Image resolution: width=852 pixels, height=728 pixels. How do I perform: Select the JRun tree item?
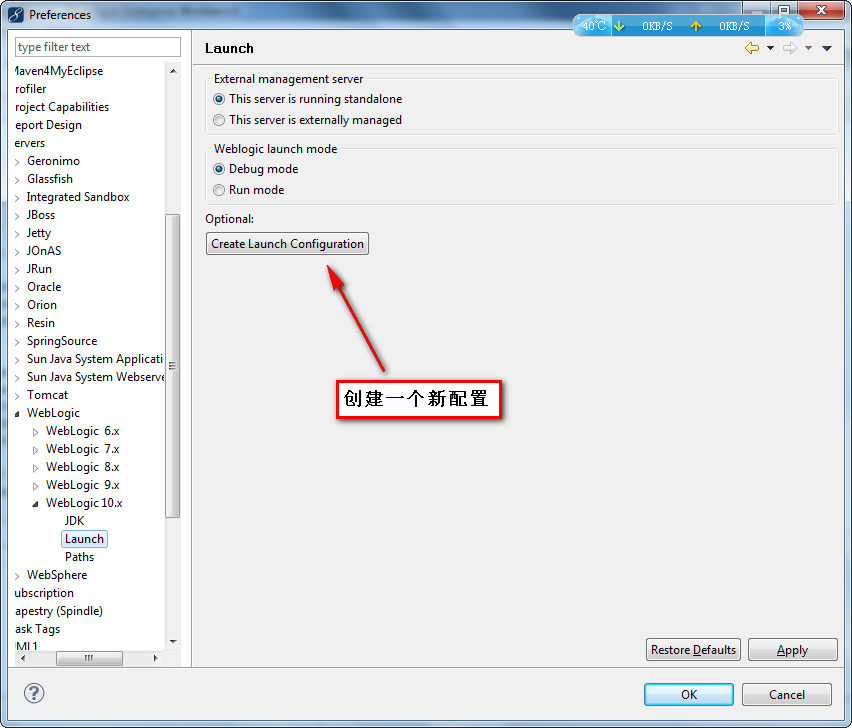39,268
